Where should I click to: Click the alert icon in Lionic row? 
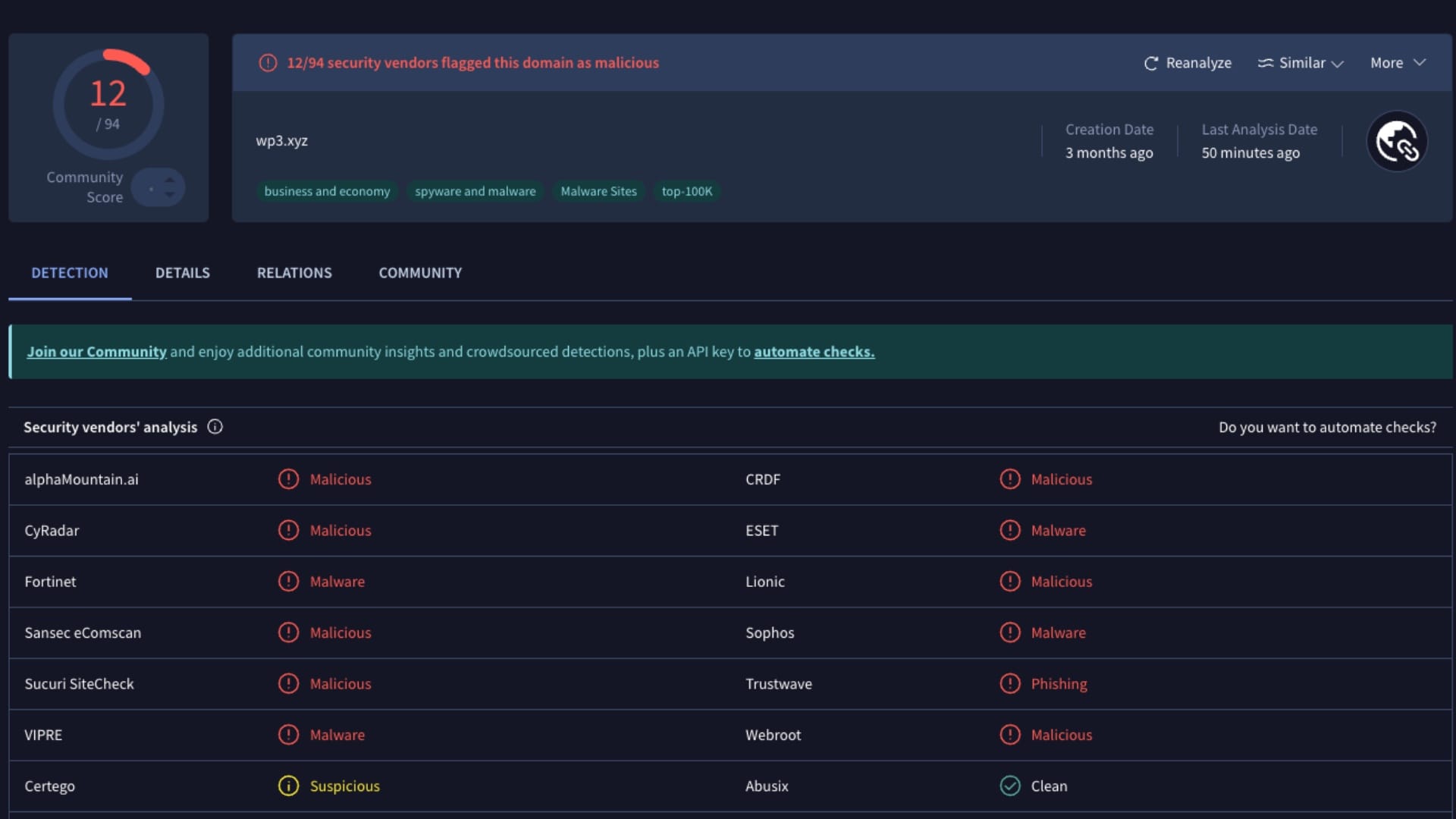[x=1009, y=582]
